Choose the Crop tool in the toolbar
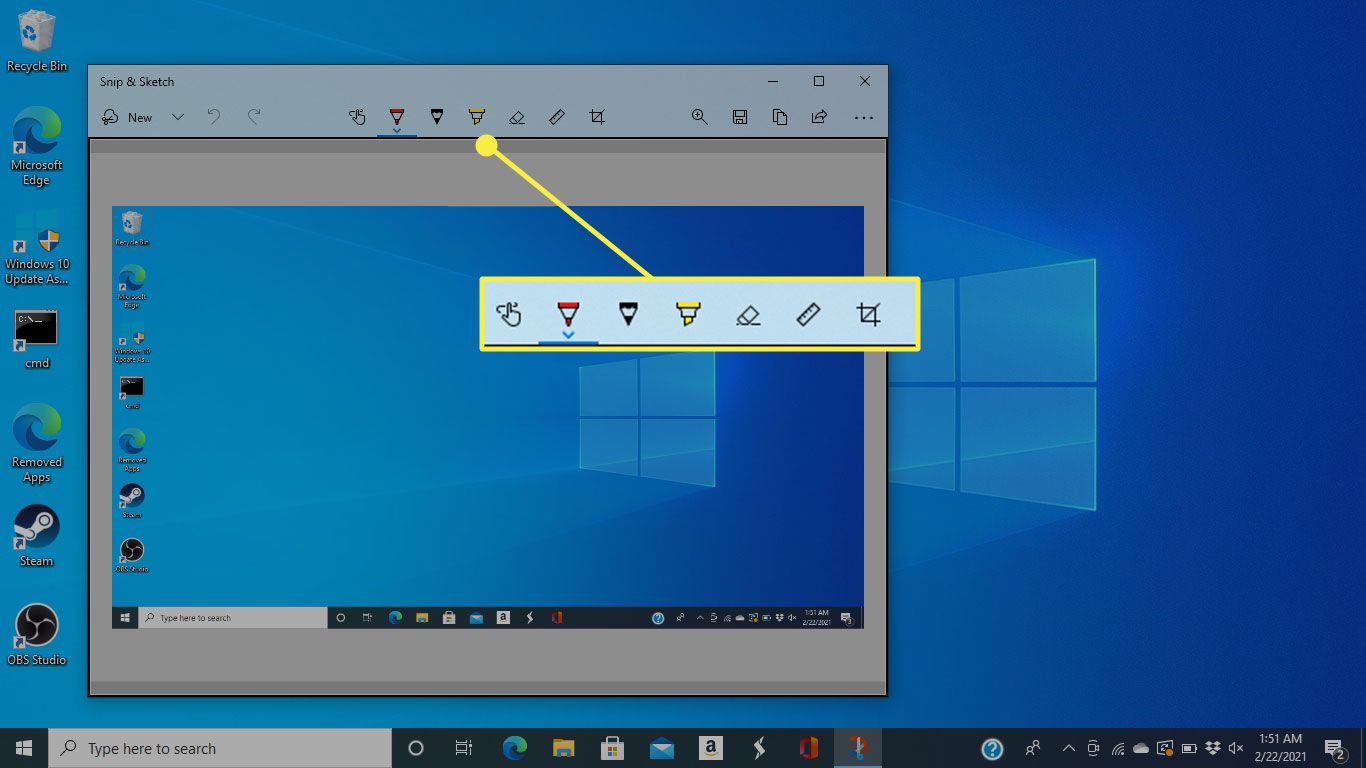The height and width of the screenshot is (768, 1366). pos(597,117)
